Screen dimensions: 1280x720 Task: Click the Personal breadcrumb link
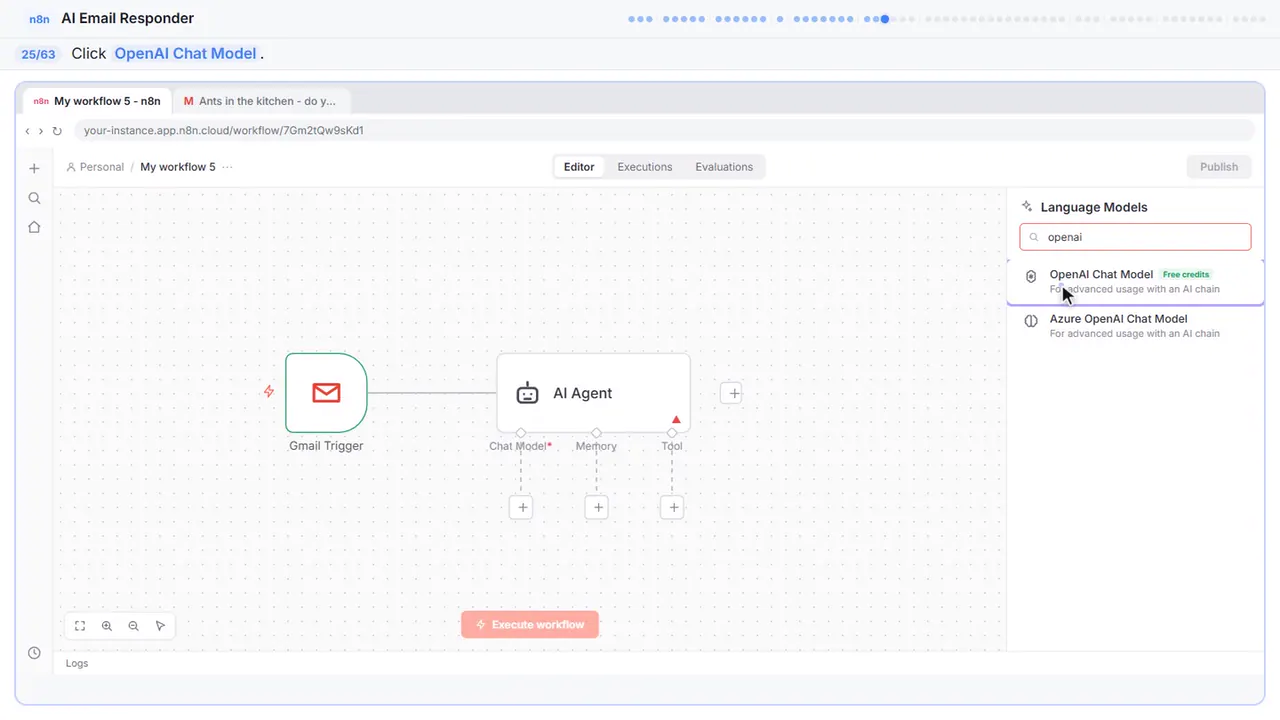coord(95,167)
